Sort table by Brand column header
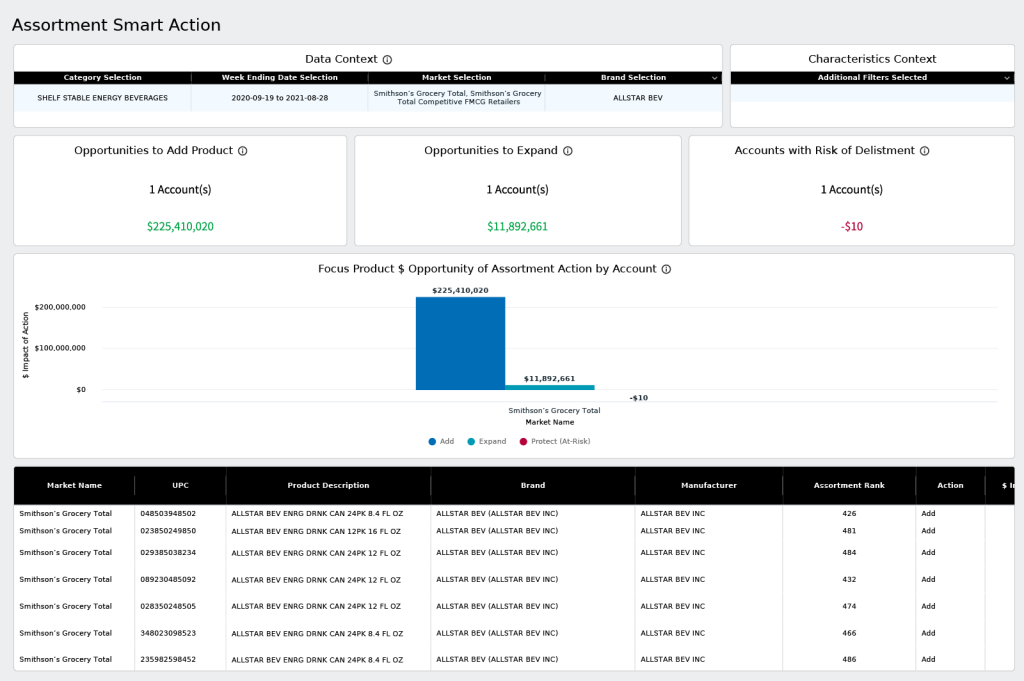 point(533,485)
